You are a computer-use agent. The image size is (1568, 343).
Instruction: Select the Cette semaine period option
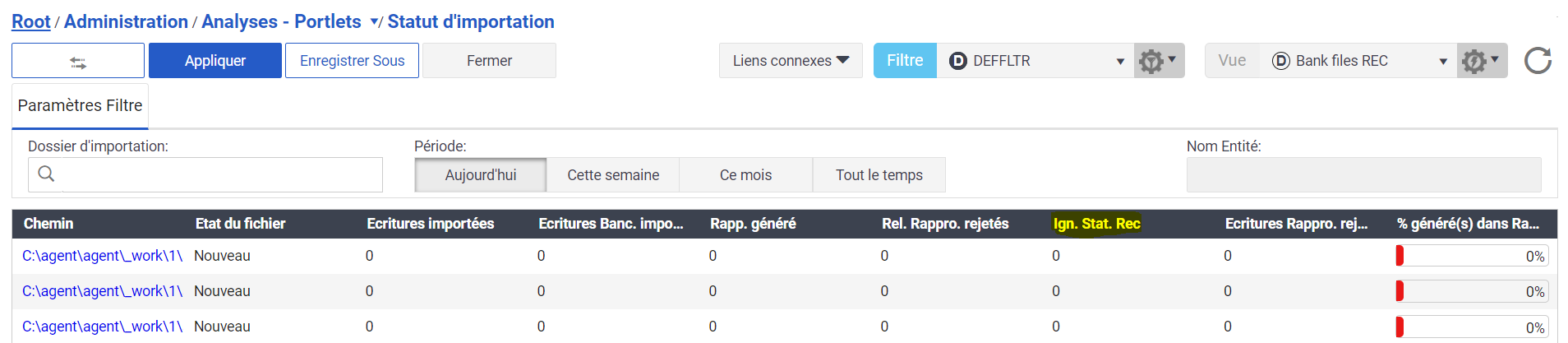[613, 175]
